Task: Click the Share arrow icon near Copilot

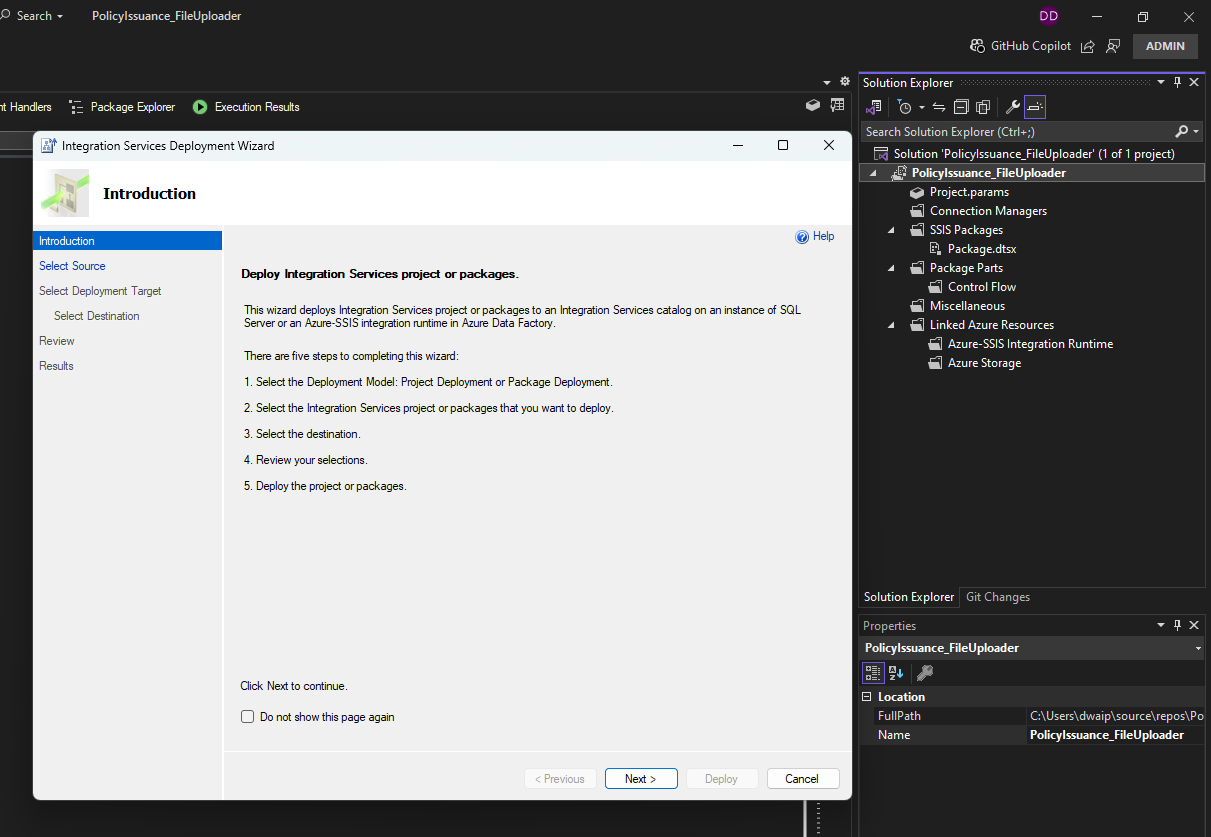Action: click(x=1087, y=46)
